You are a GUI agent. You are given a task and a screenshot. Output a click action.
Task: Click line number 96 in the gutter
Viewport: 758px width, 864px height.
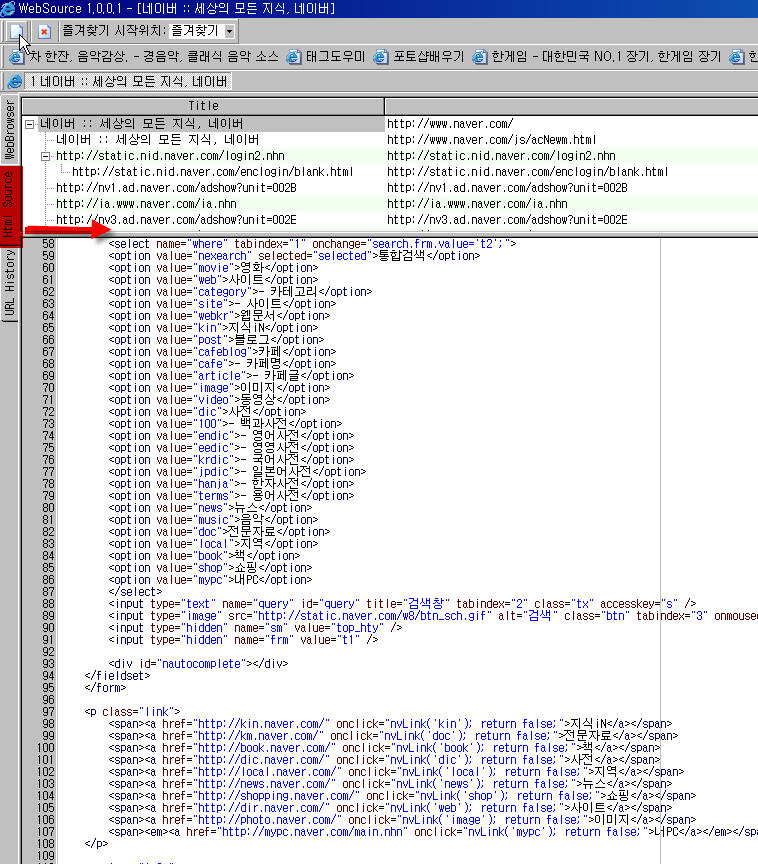tap(48, 700)
